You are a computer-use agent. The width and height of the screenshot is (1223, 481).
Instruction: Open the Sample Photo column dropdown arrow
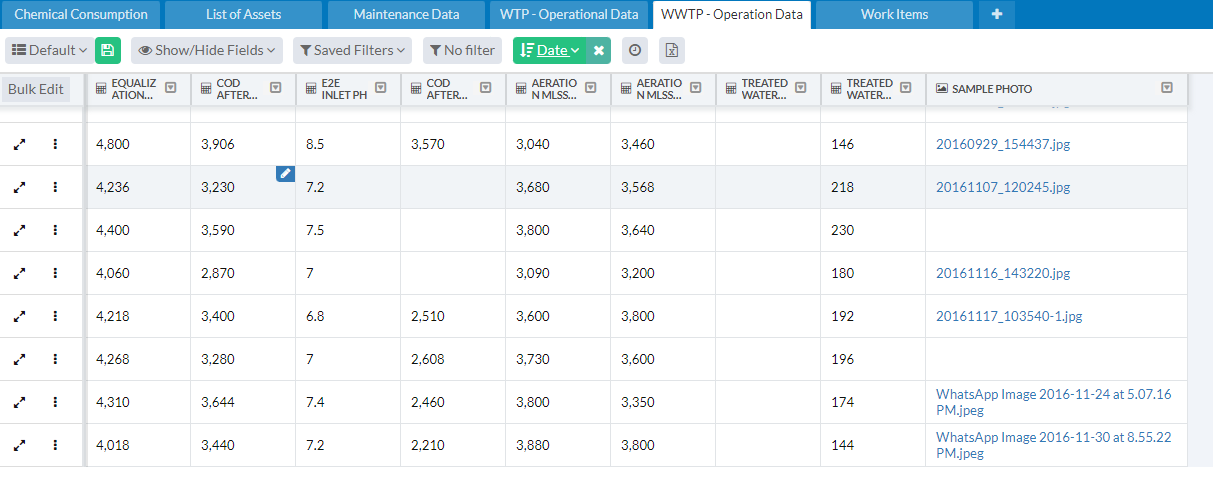(1166, 88)
